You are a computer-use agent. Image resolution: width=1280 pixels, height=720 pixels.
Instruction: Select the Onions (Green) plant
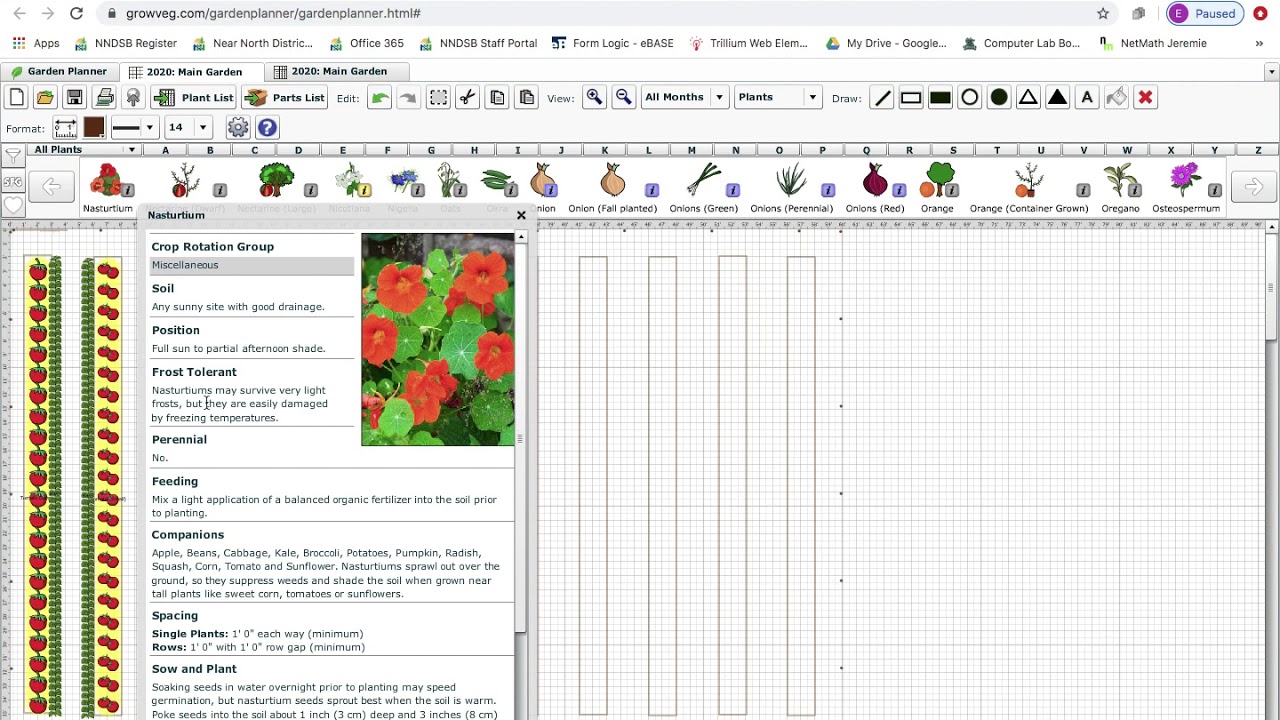click(x=704, y=181)
